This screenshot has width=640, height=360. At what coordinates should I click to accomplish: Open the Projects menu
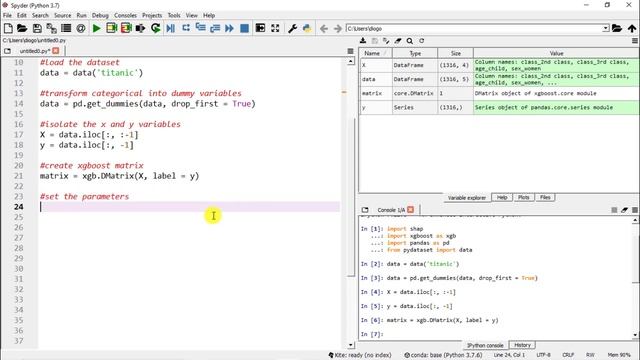[x=152, y=15]
